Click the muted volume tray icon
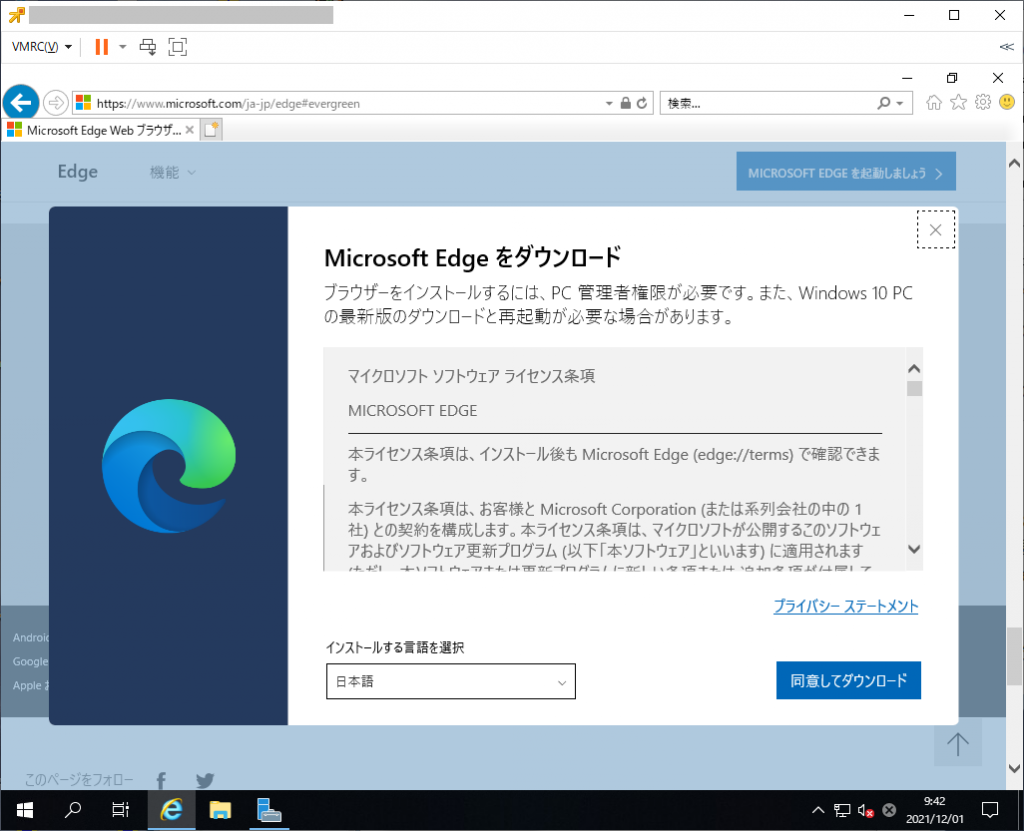1024x831 pixels. [x=865, y=811]
